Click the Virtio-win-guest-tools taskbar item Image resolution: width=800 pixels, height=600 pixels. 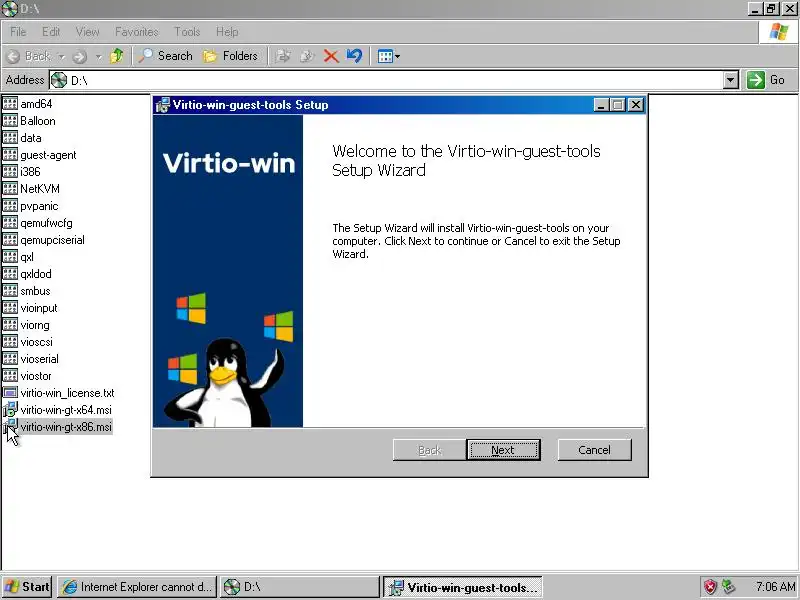coord(462,587)
